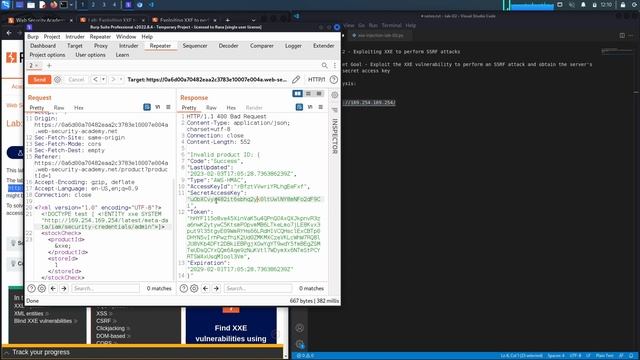
Task: Open Response pane hamburger menu
Action: pyautogui.click(x=320, y=107)
